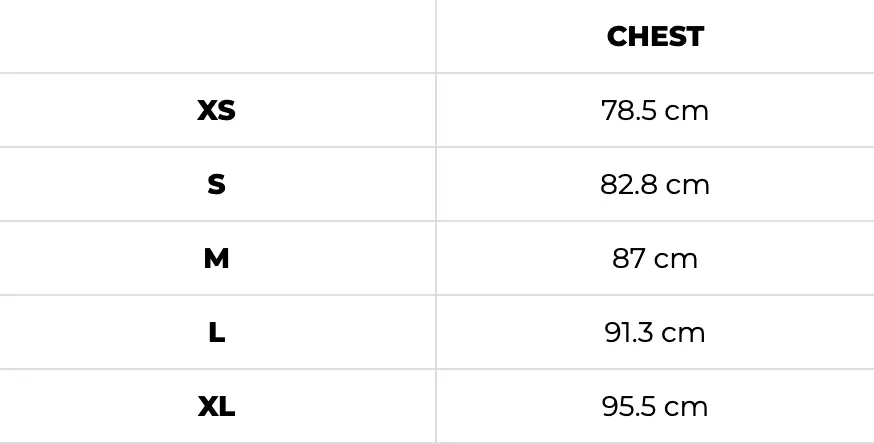
Task: Click the cm unit beside 91.3
Action: pos(685,333)
